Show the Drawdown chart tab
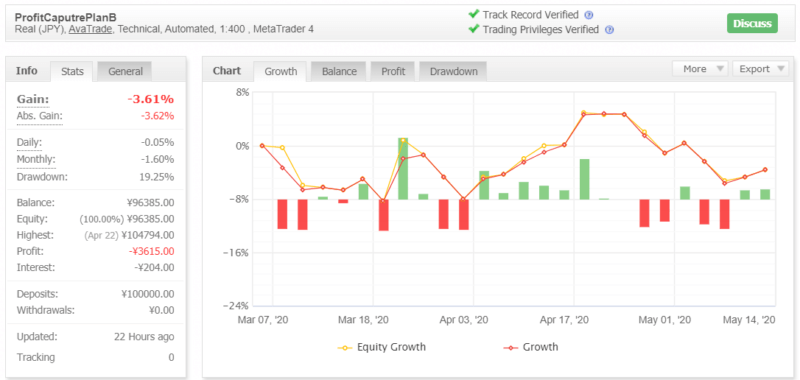This screenshot has width=800, height=380. pos(453,71)
